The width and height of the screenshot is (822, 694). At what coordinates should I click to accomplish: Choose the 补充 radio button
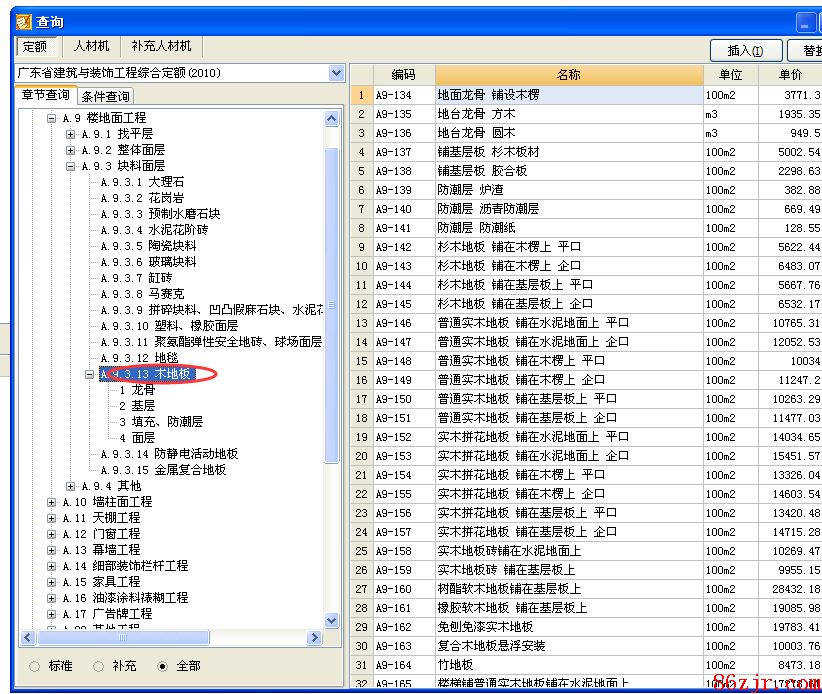pos(98,666)
